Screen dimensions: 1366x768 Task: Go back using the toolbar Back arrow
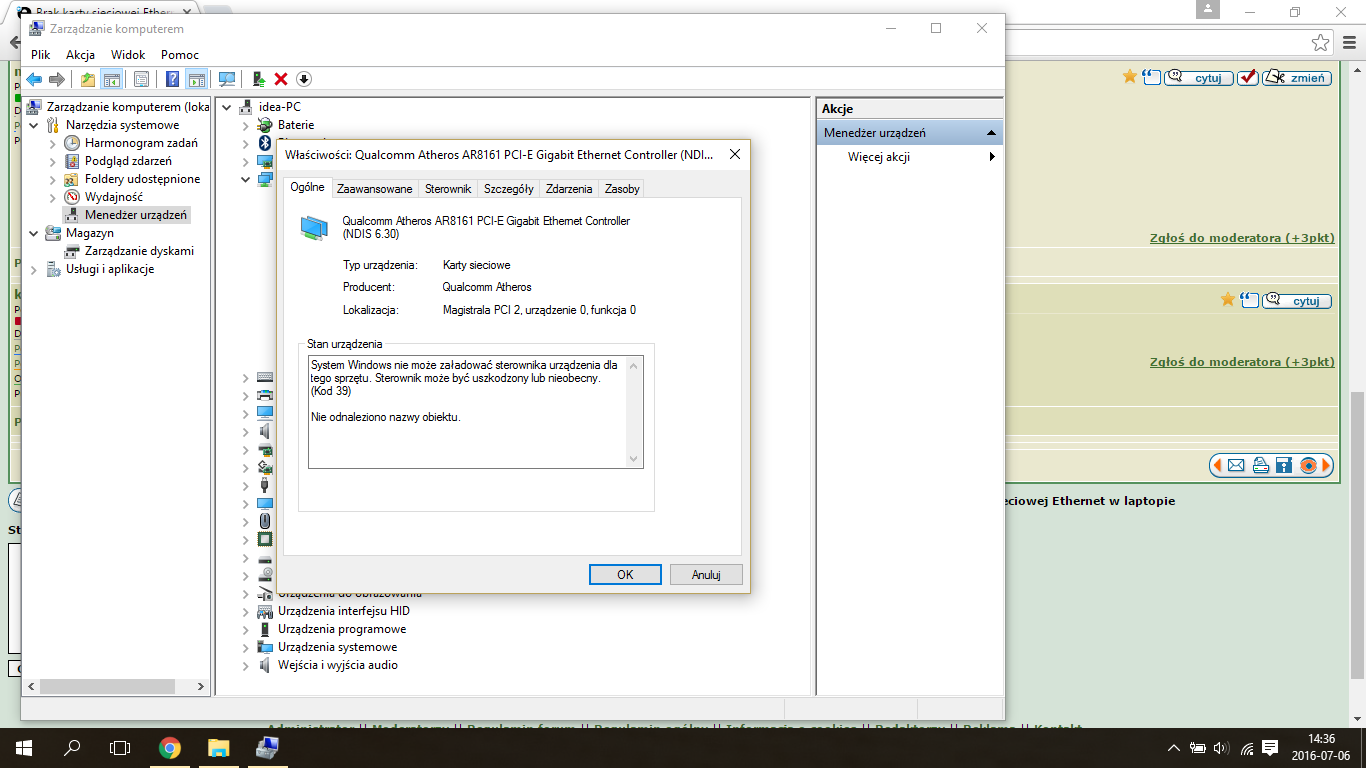[x=34, y=80]
